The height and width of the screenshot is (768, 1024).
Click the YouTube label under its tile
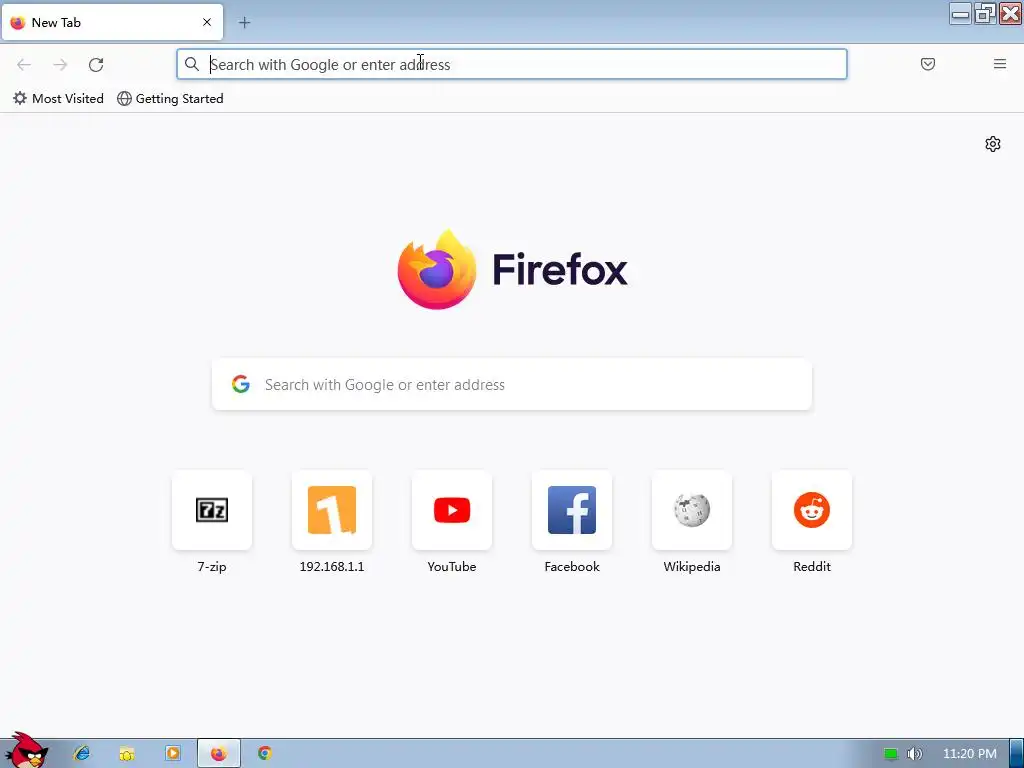452,567
